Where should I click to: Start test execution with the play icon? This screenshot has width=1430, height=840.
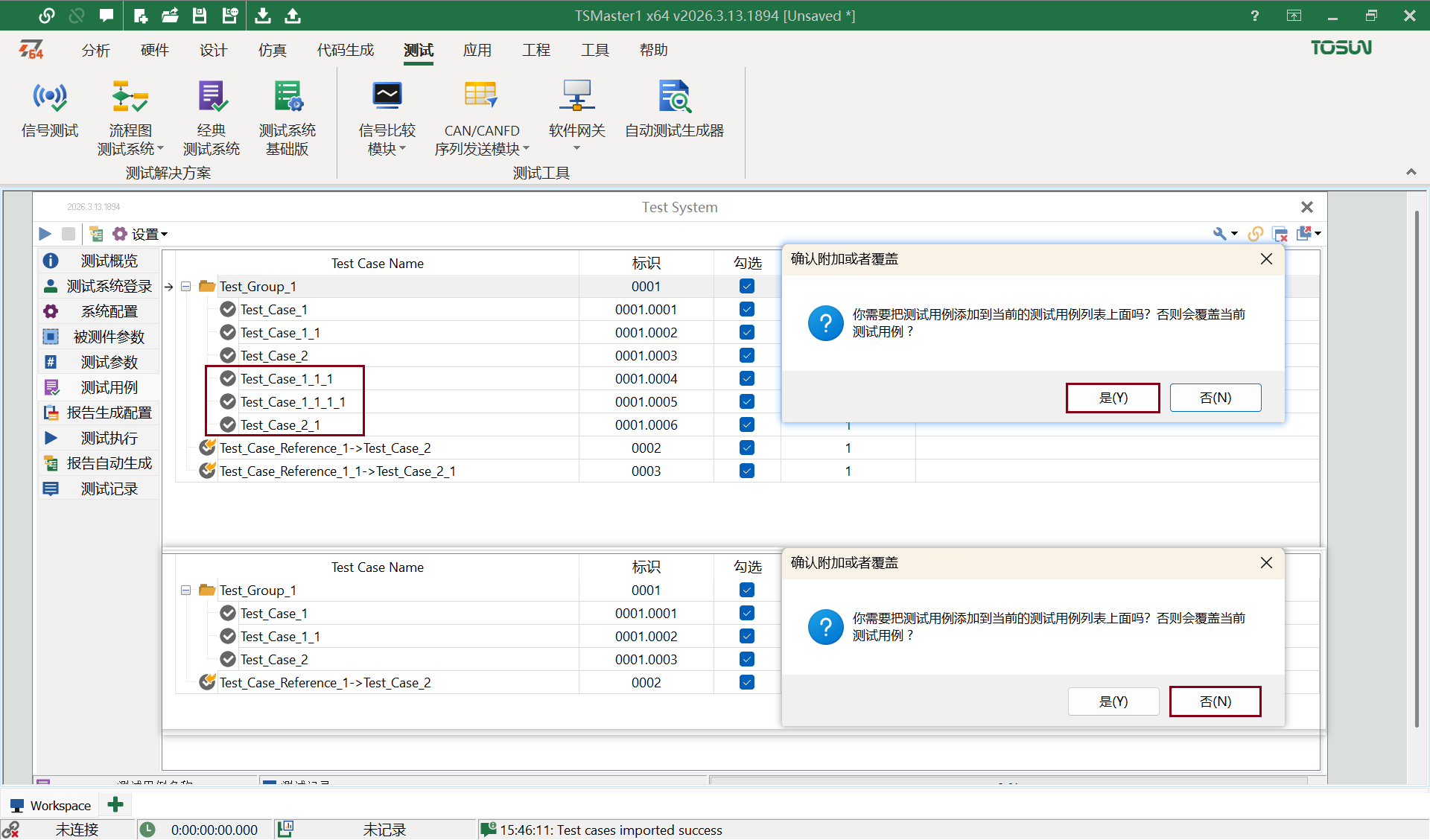click(44, 234)
